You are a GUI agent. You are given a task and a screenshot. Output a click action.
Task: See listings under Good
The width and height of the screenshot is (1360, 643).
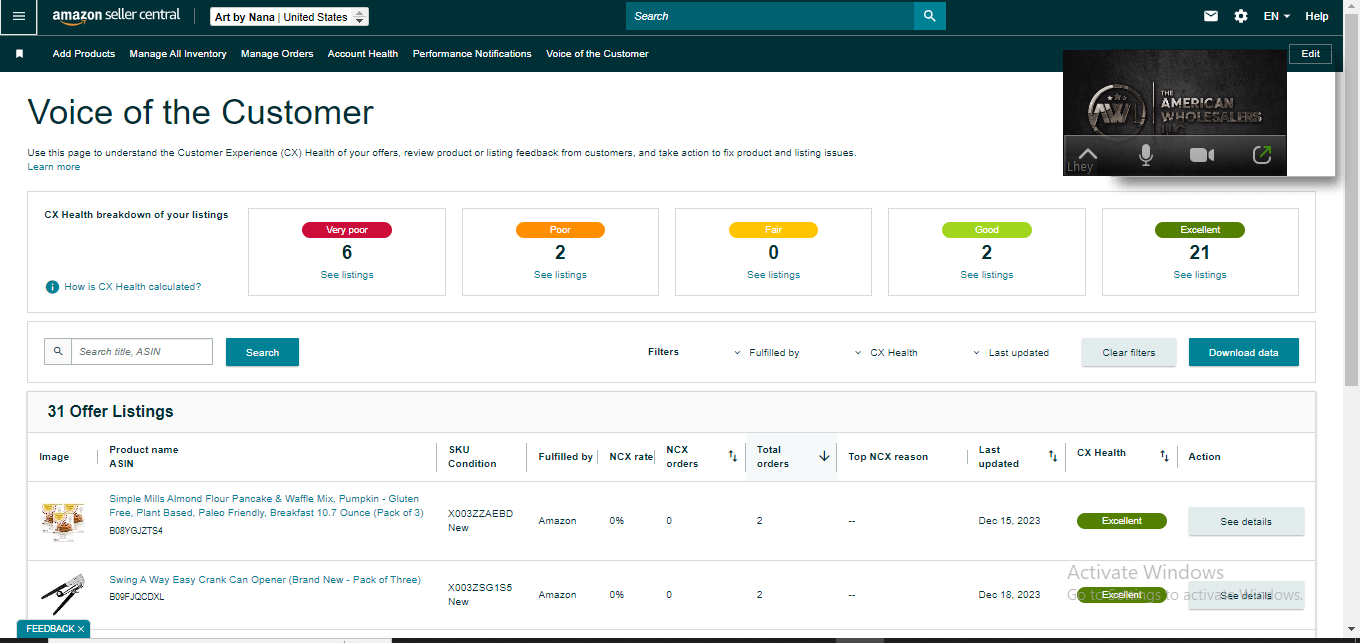tap(987, 275)
